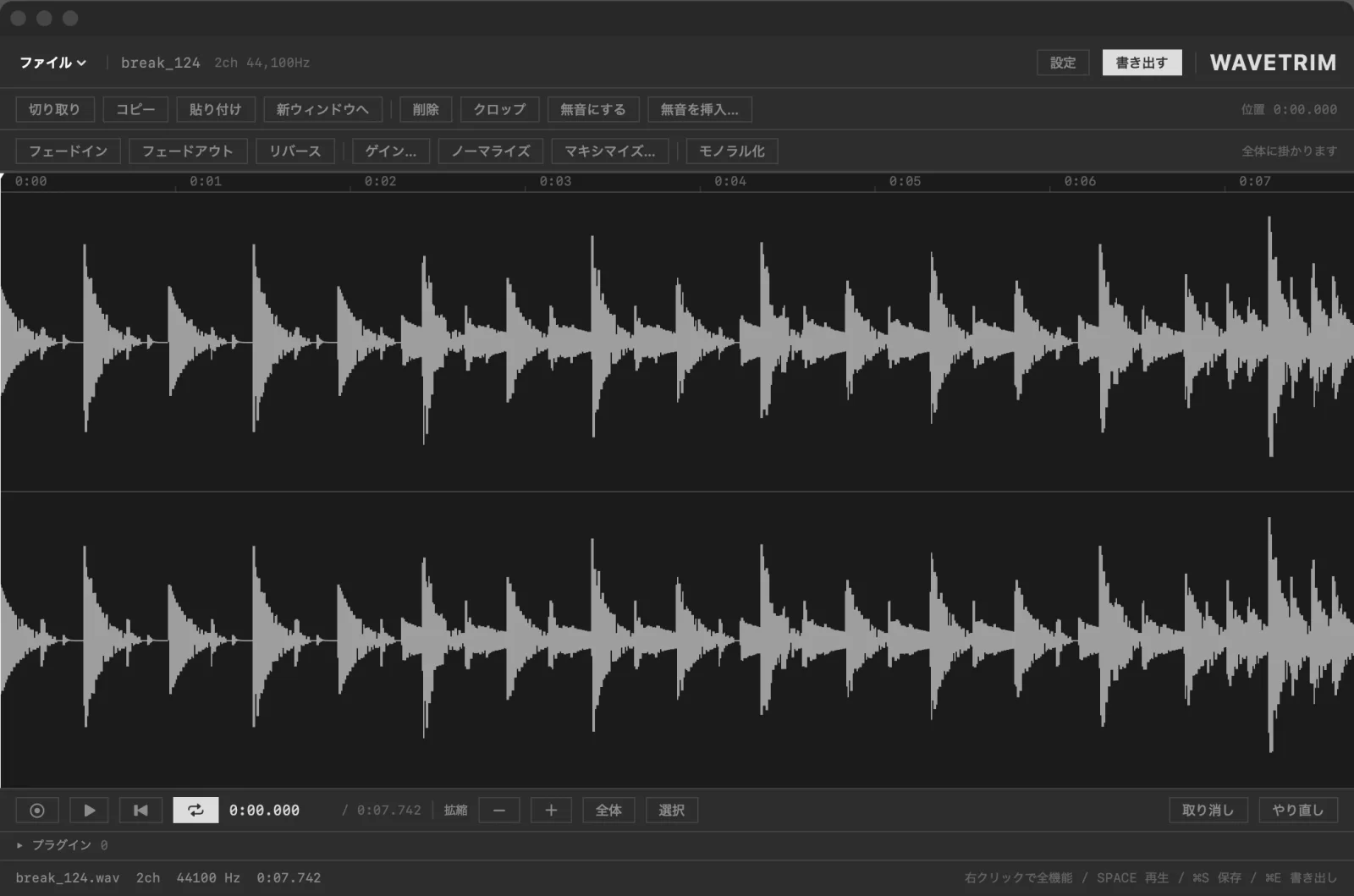Click the break_124.wav status bar entry
Image resolution: width=1354 pixels, height=896 pixels.
coord(68,878)
